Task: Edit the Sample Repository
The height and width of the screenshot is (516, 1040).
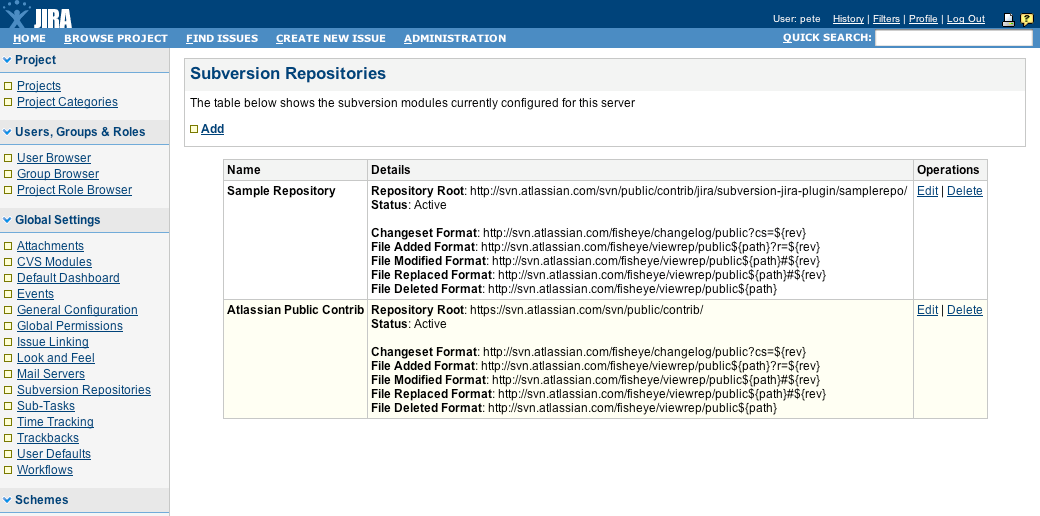Action: point(927,191)
